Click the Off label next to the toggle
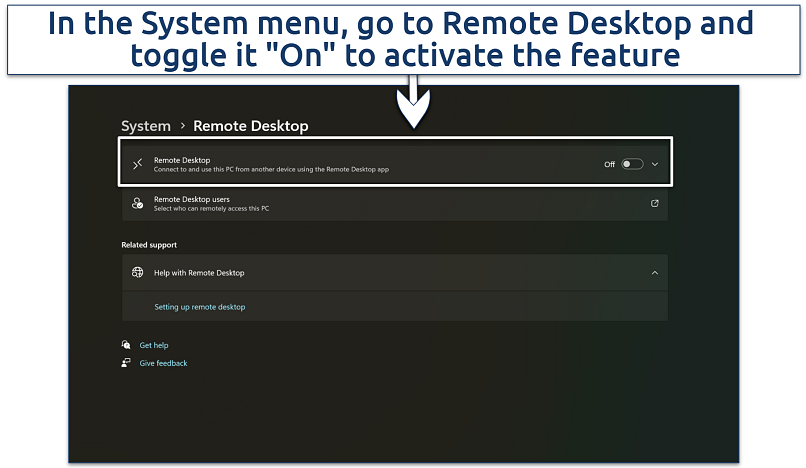The width and height of the screenshot is (806, 468). click(609, 164)
